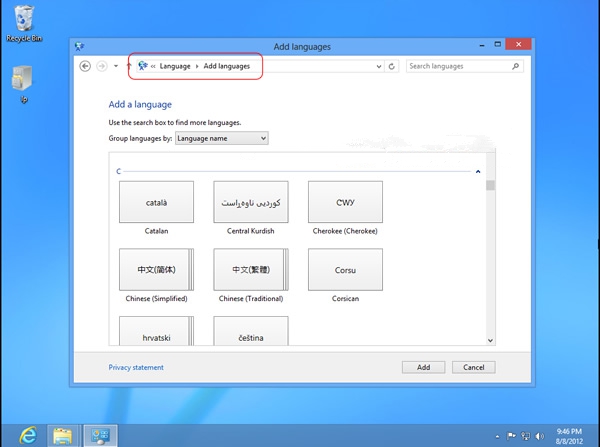The image size is (600, 447).
Task: Click Language in the breadcrumb path
Action: 174,66
